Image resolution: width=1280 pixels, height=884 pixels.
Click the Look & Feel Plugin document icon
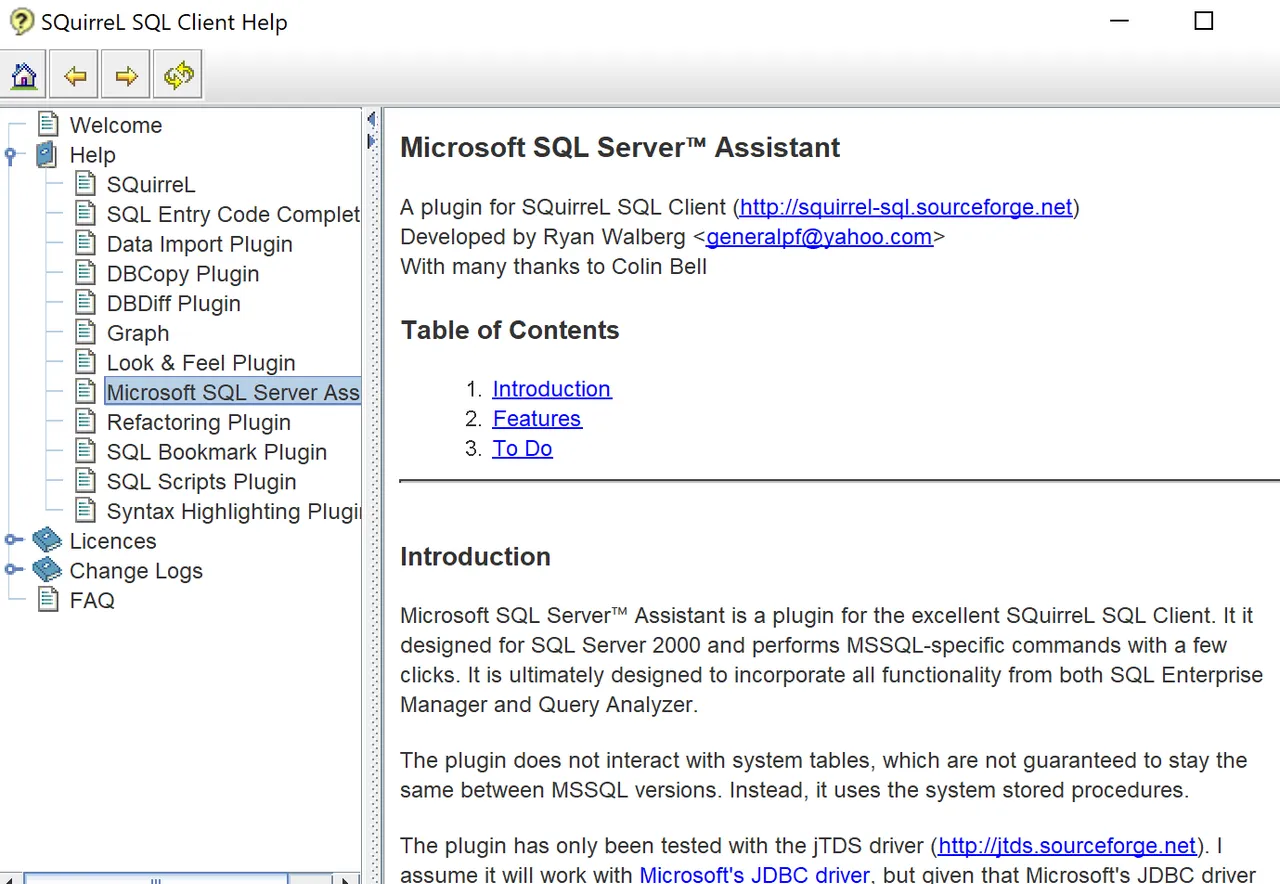point(86,363)
